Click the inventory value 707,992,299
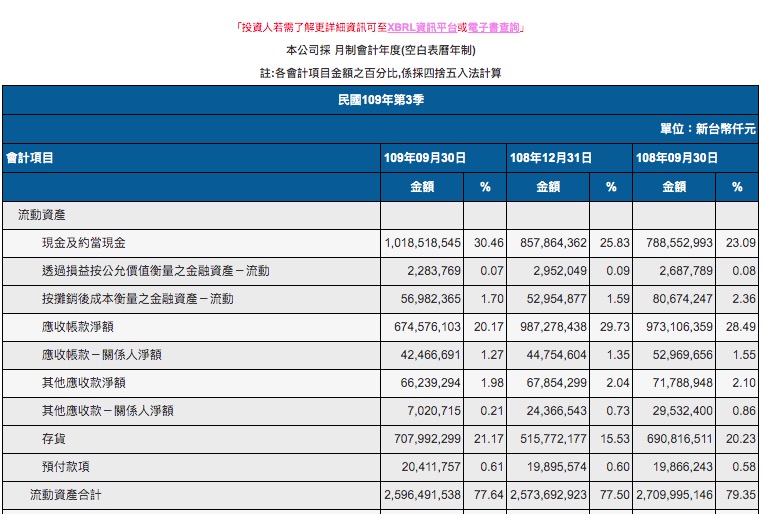The width and height of the screenshot is (764, 514). [427, 439]
